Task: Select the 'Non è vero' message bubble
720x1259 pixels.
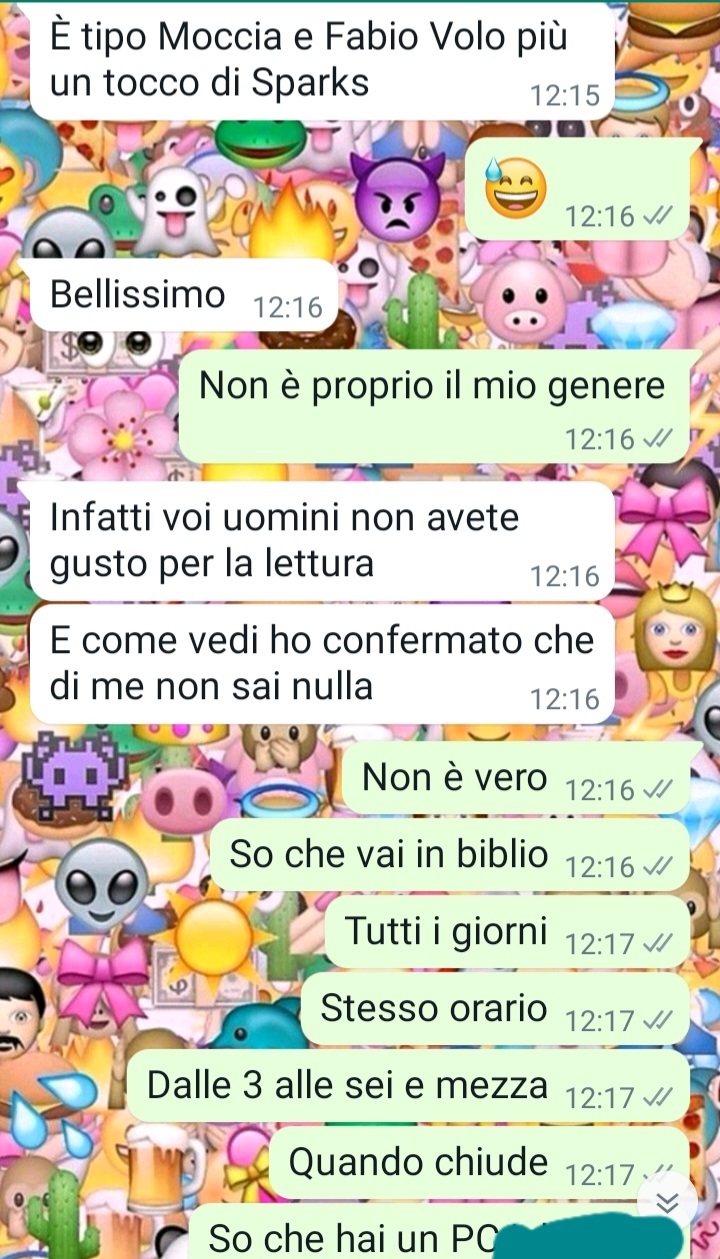Action: [x=516, y=778]
